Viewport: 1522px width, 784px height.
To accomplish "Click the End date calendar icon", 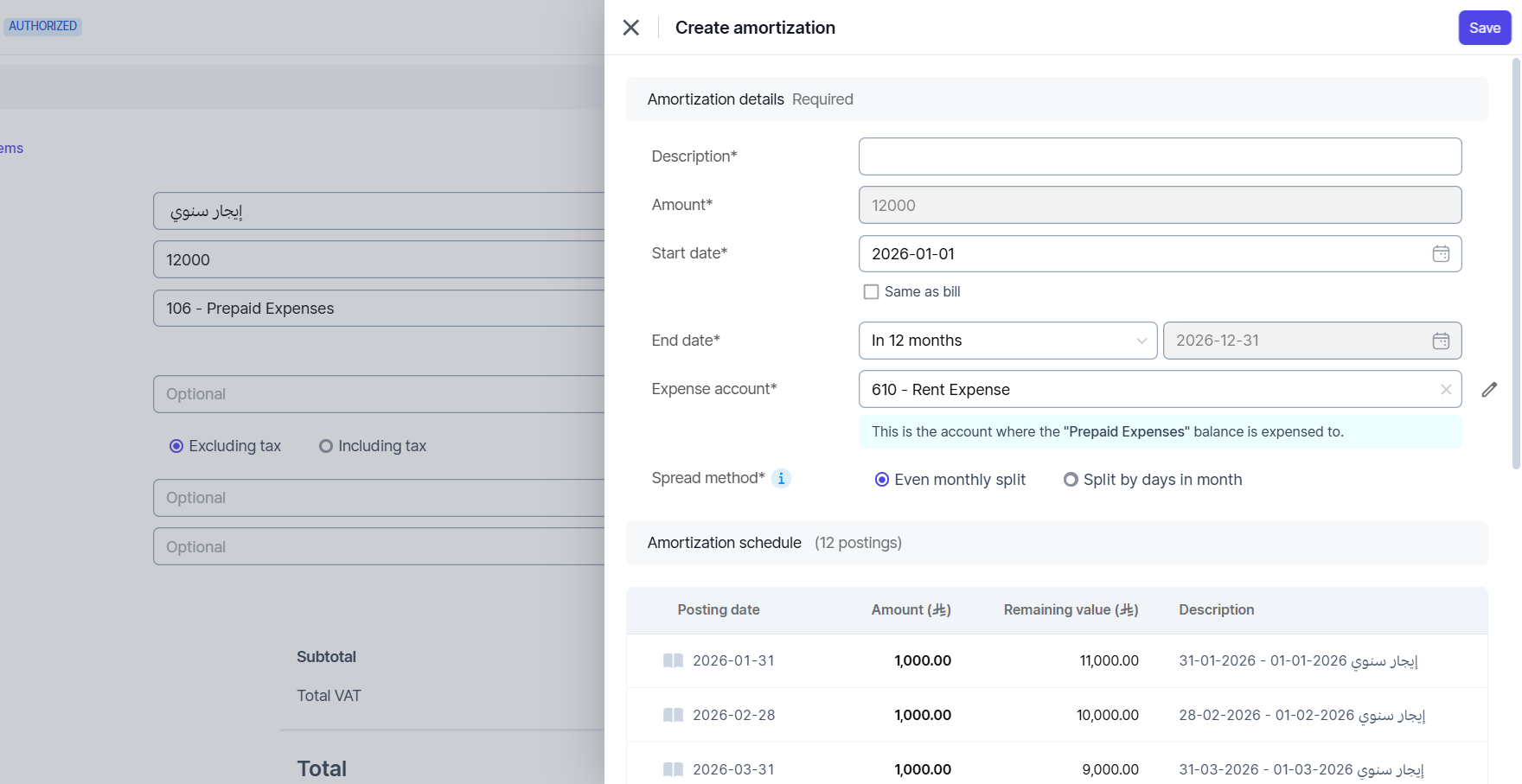I will [x=1441, y=341].
